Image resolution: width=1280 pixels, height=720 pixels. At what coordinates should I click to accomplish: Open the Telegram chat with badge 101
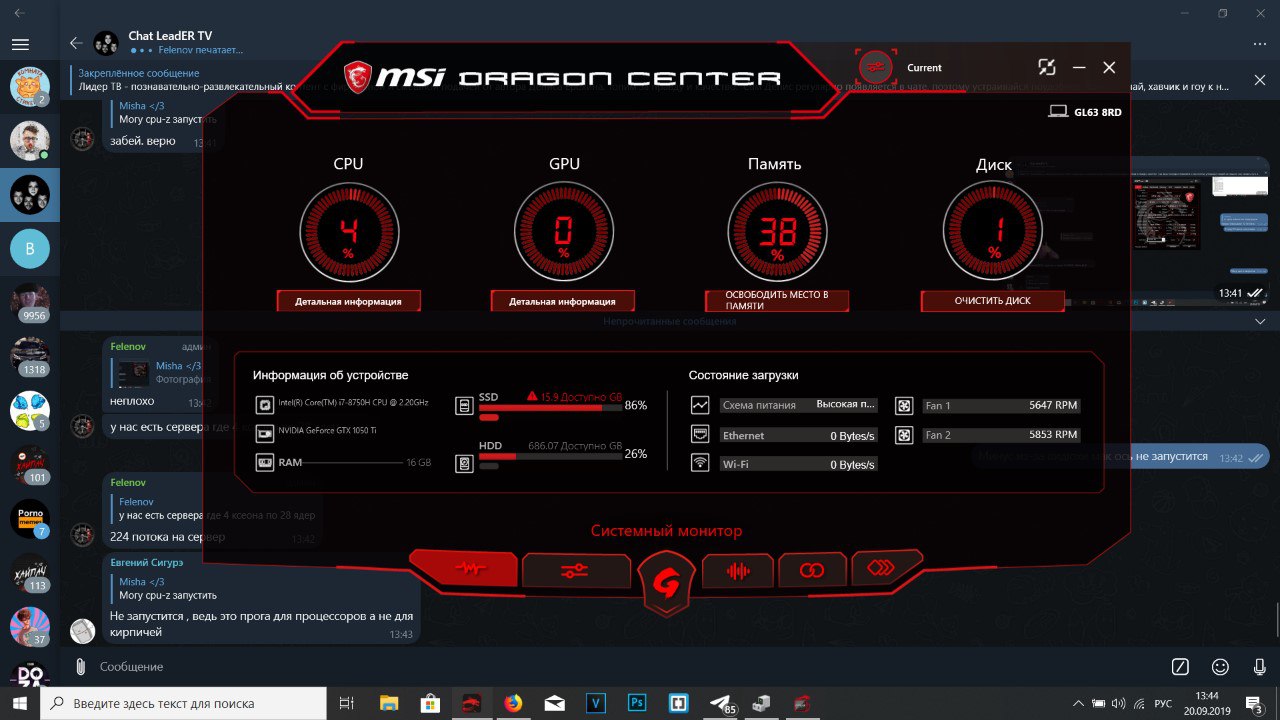click(30, 465)
